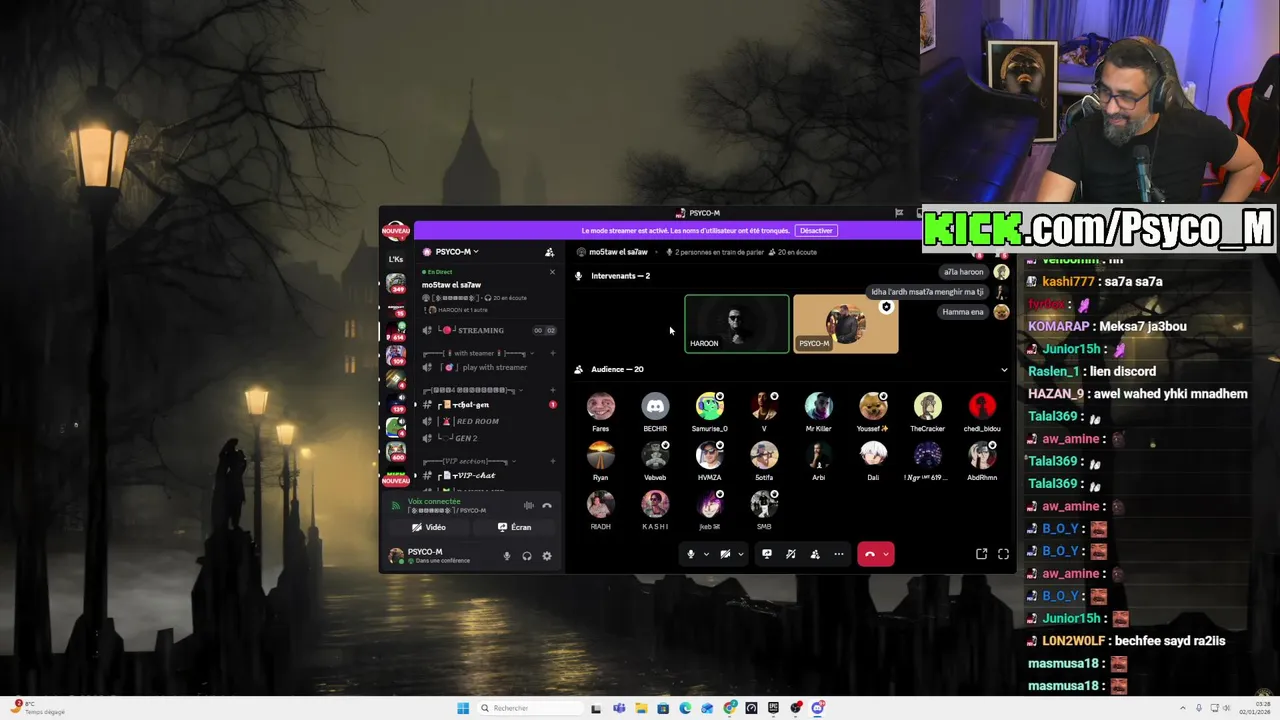Click the Youssef audience avatar
The height and width of the screenshot is (720, 1280).
(873, 406)
